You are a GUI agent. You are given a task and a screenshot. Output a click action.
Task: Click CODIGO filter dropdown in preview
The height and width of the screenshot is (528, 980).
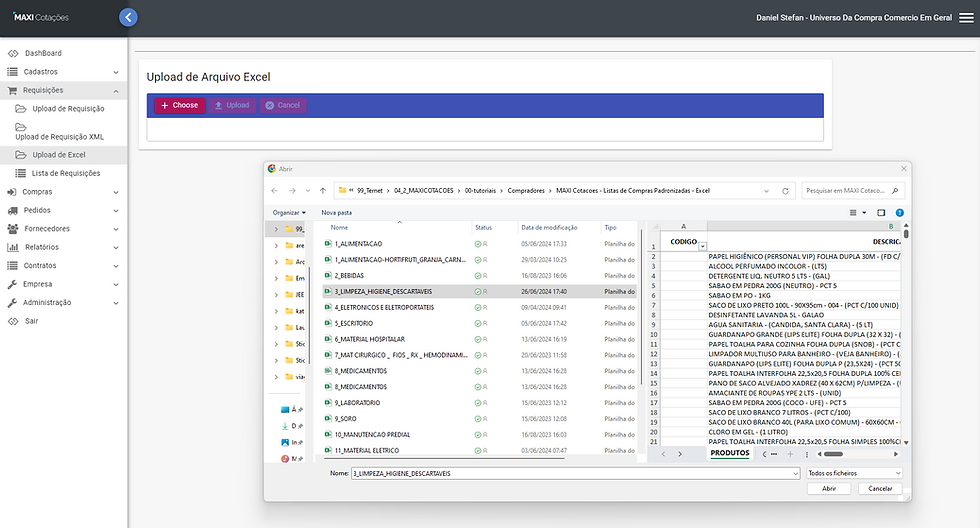click(x=702, y=247)
